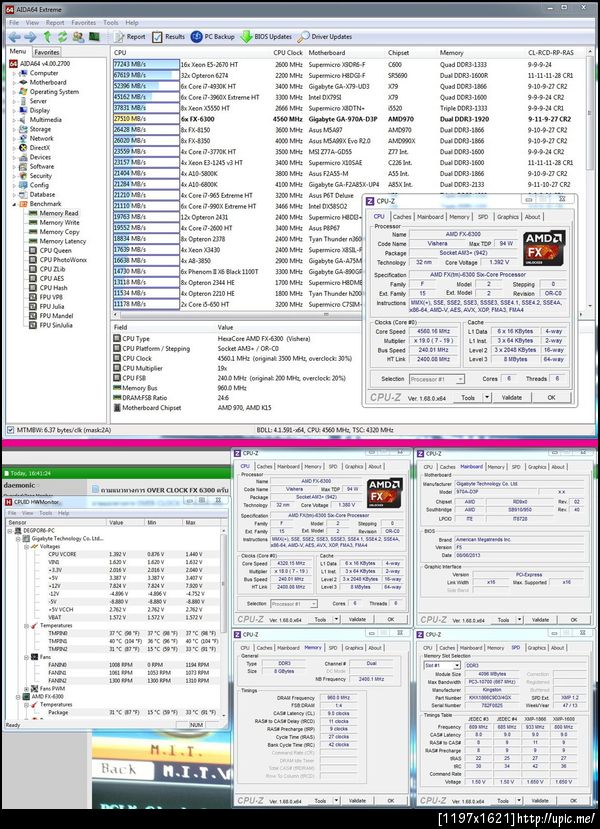The height and width of the screenshot is (829, 600).
Task: Click the HWMonitor sensor list vertical scrollbar
Action: pyautogui.click(x=224, y=624)
